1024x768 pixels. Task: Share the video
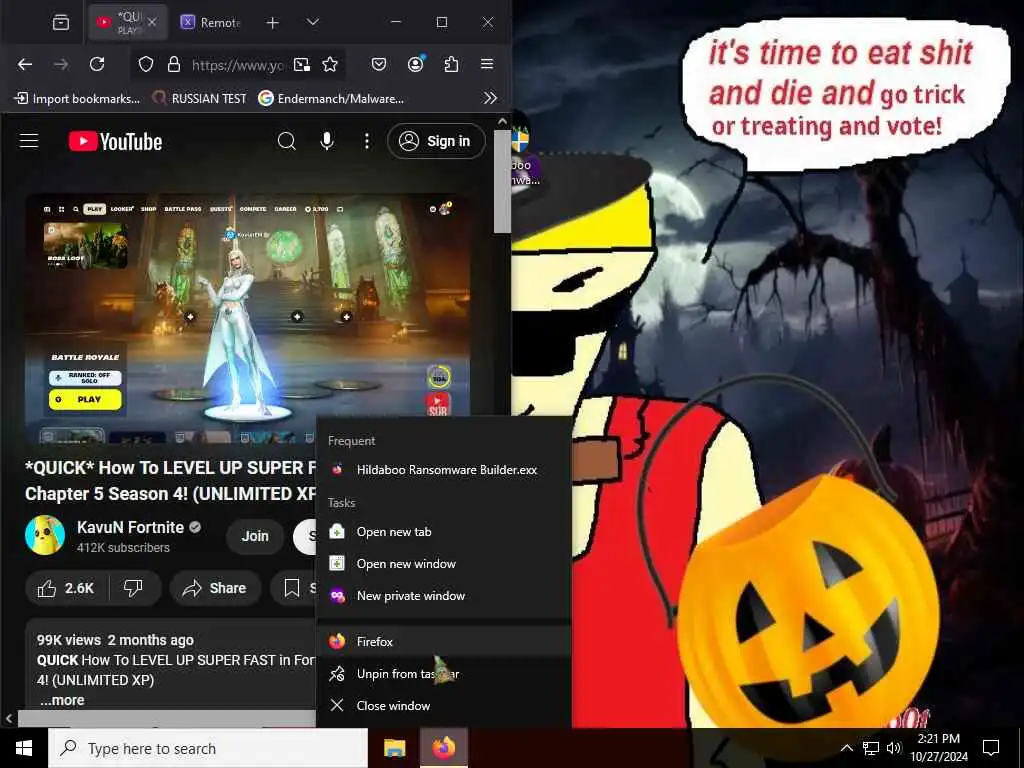click(x=216, y=588)
